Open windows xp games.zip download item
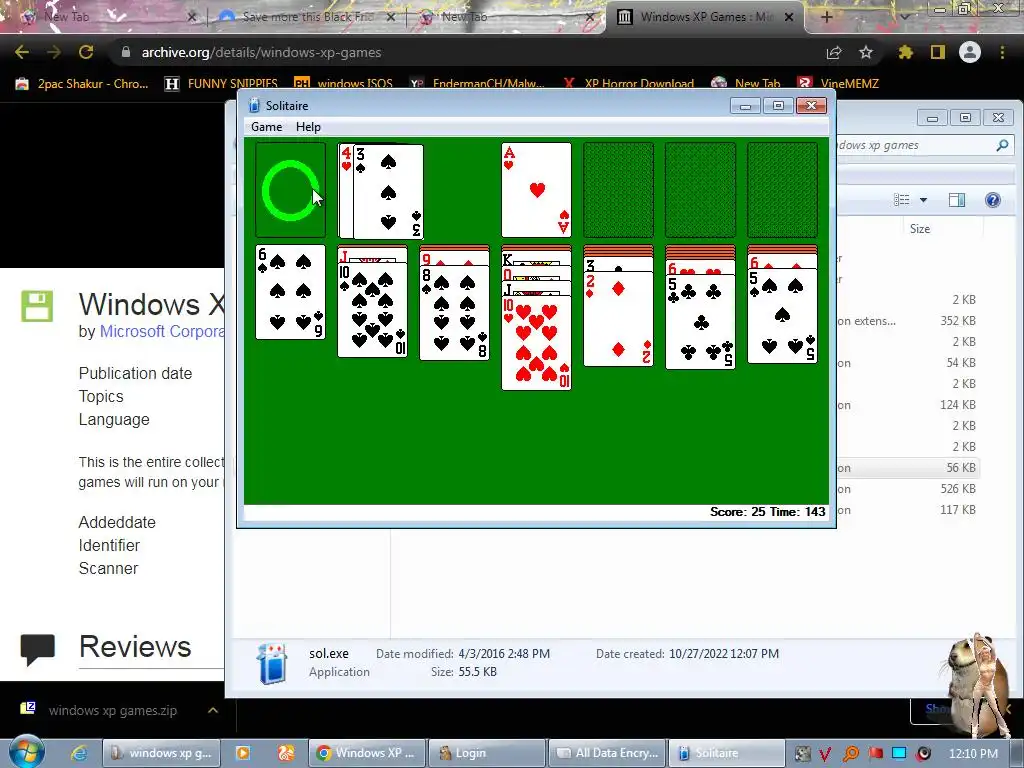Screen dimensions: 1024x768 pos(112,711)
